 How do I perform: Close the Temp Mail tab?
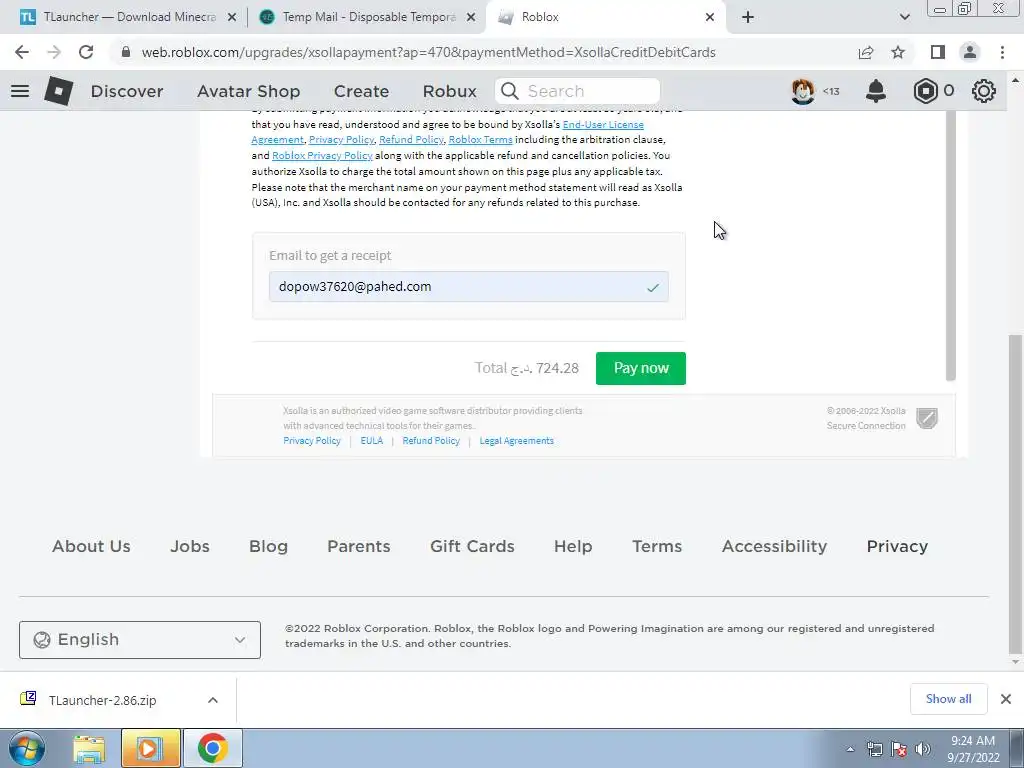(471, 17)
